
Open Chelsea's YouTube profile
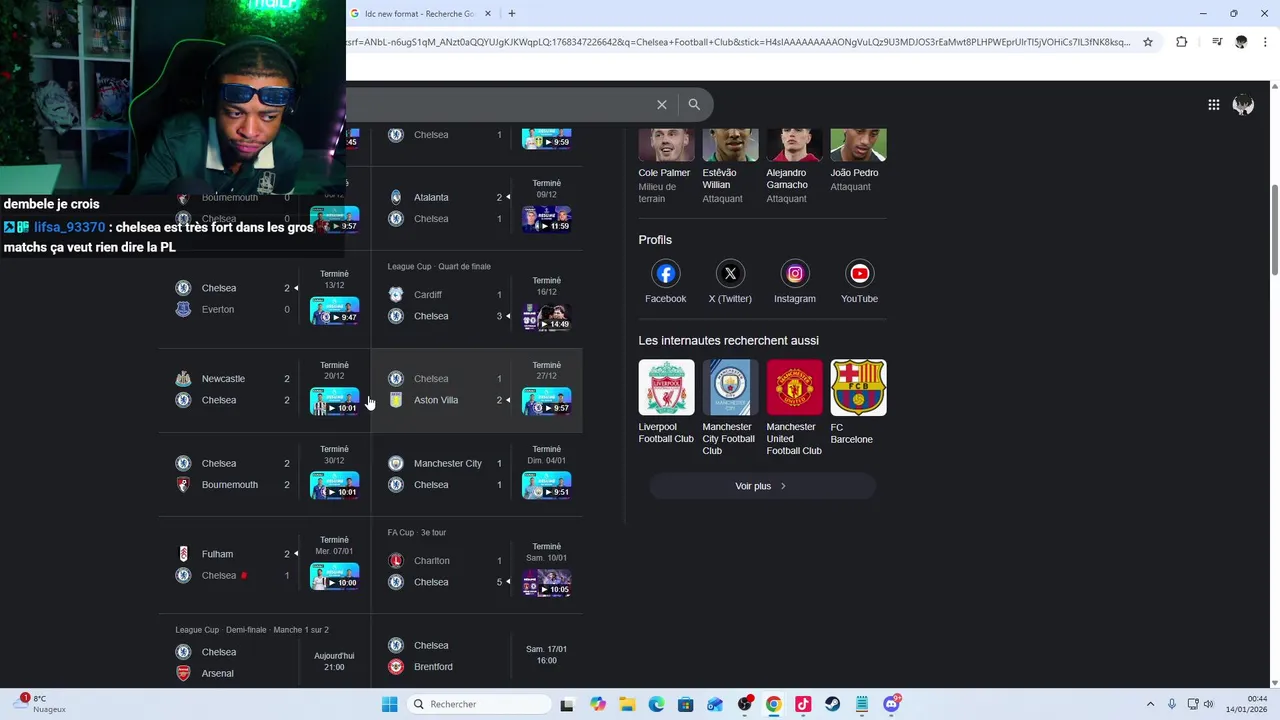click(859, 283)
